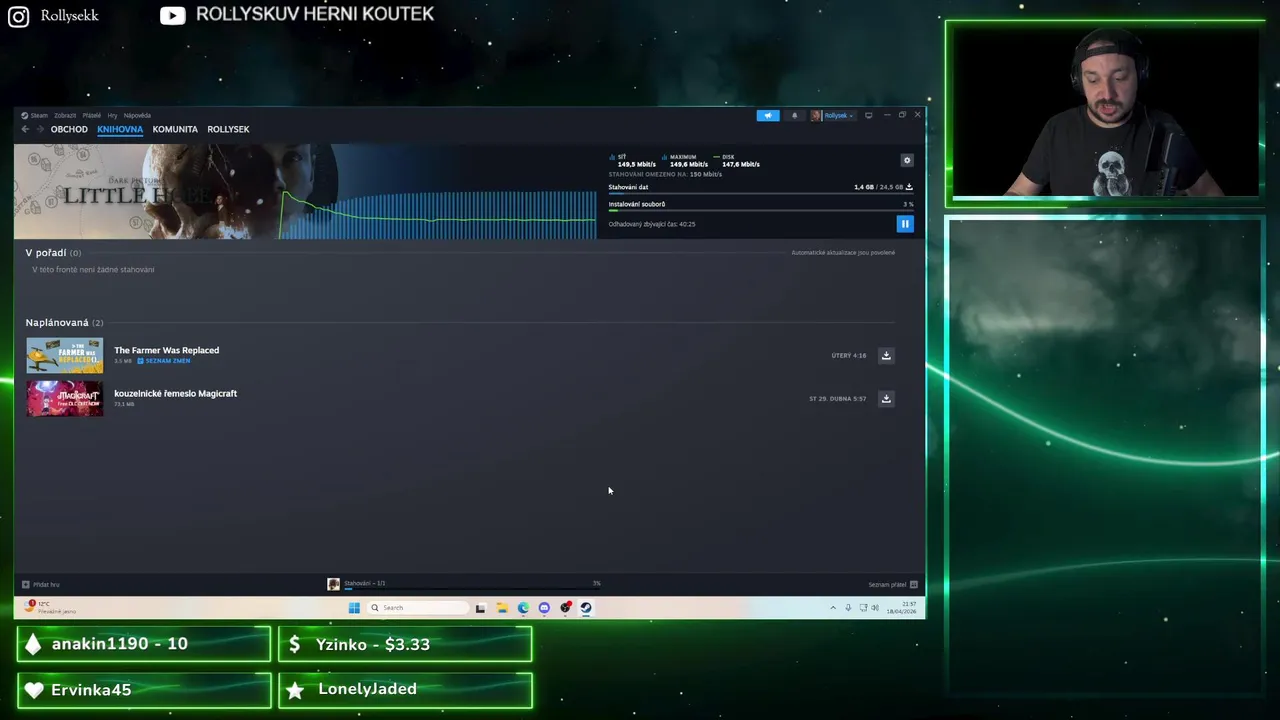Open download settings gear icon
Screen dimensions: 1280x720
pos(907,160)
